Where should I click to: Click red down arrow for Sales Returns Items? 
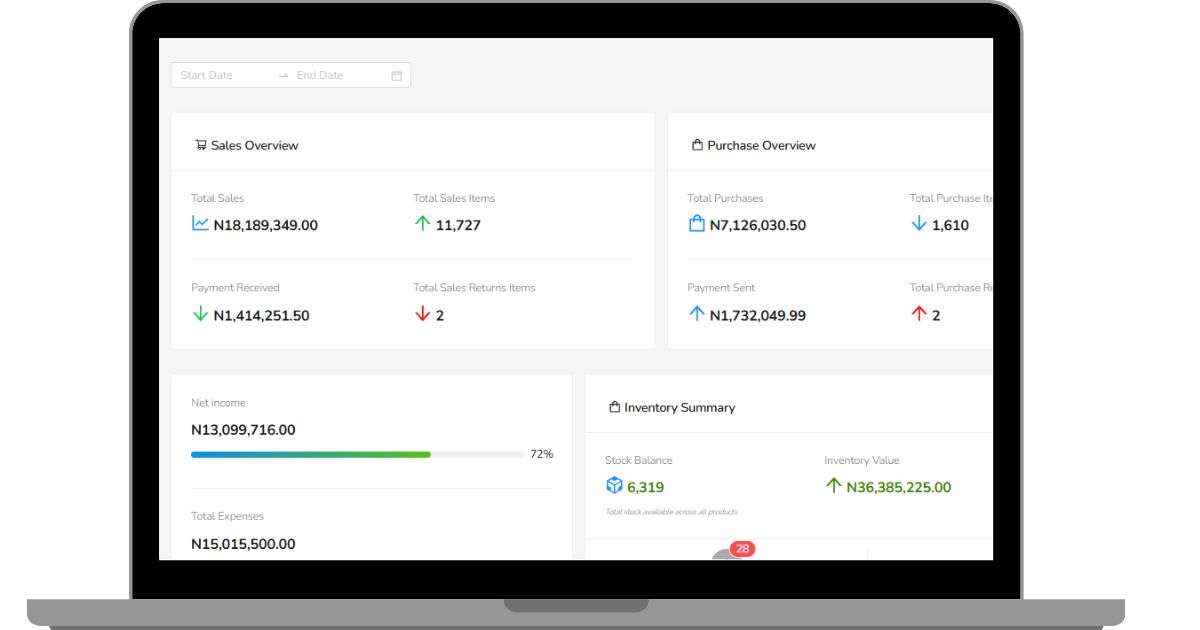422,314
